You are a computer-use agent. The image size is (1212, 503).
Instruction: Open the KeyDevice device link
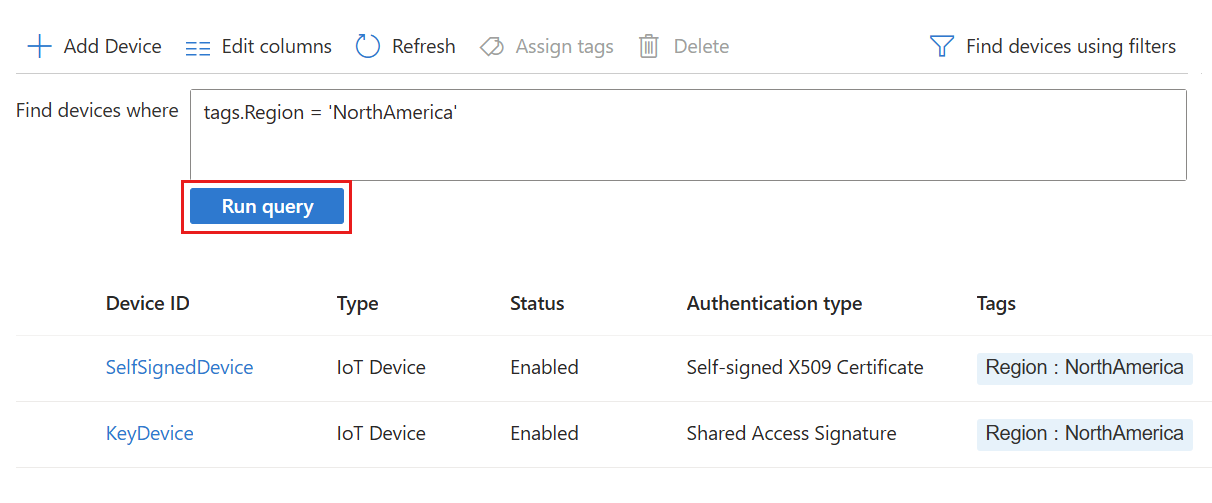pos(149,433)
